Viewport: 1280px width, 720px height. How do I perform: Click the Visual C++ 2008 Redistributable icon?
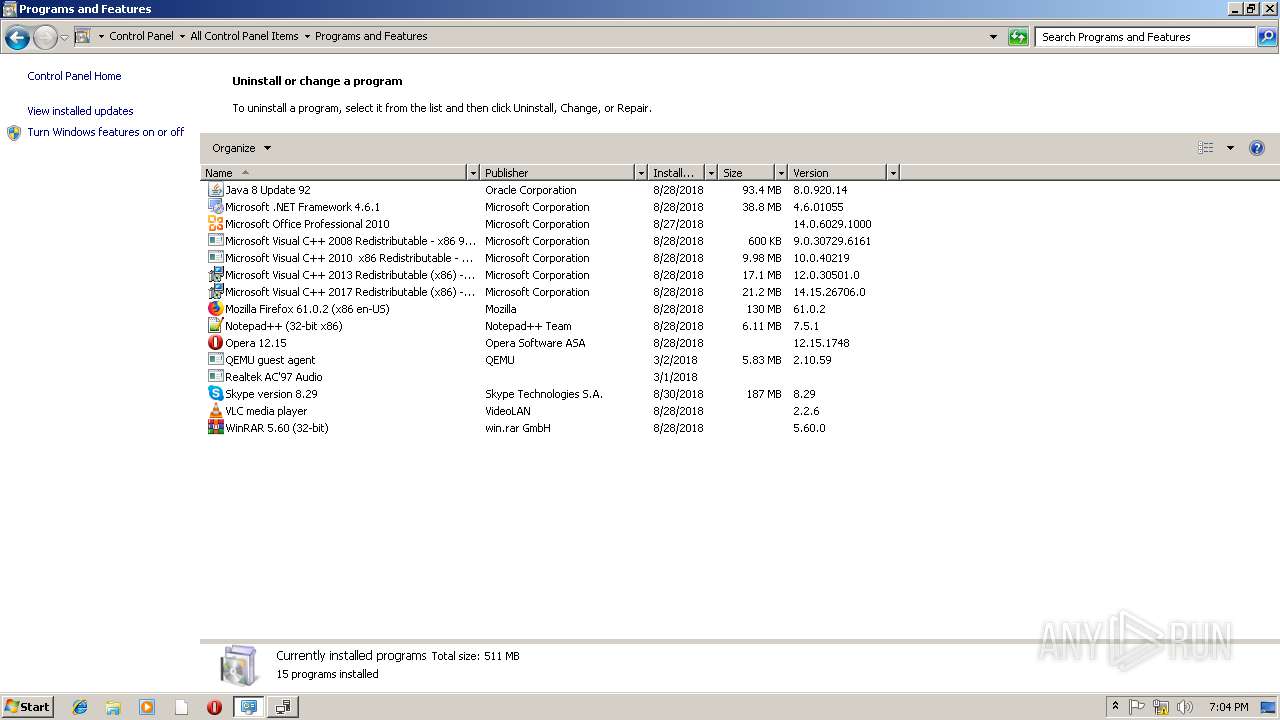point(215,241)
